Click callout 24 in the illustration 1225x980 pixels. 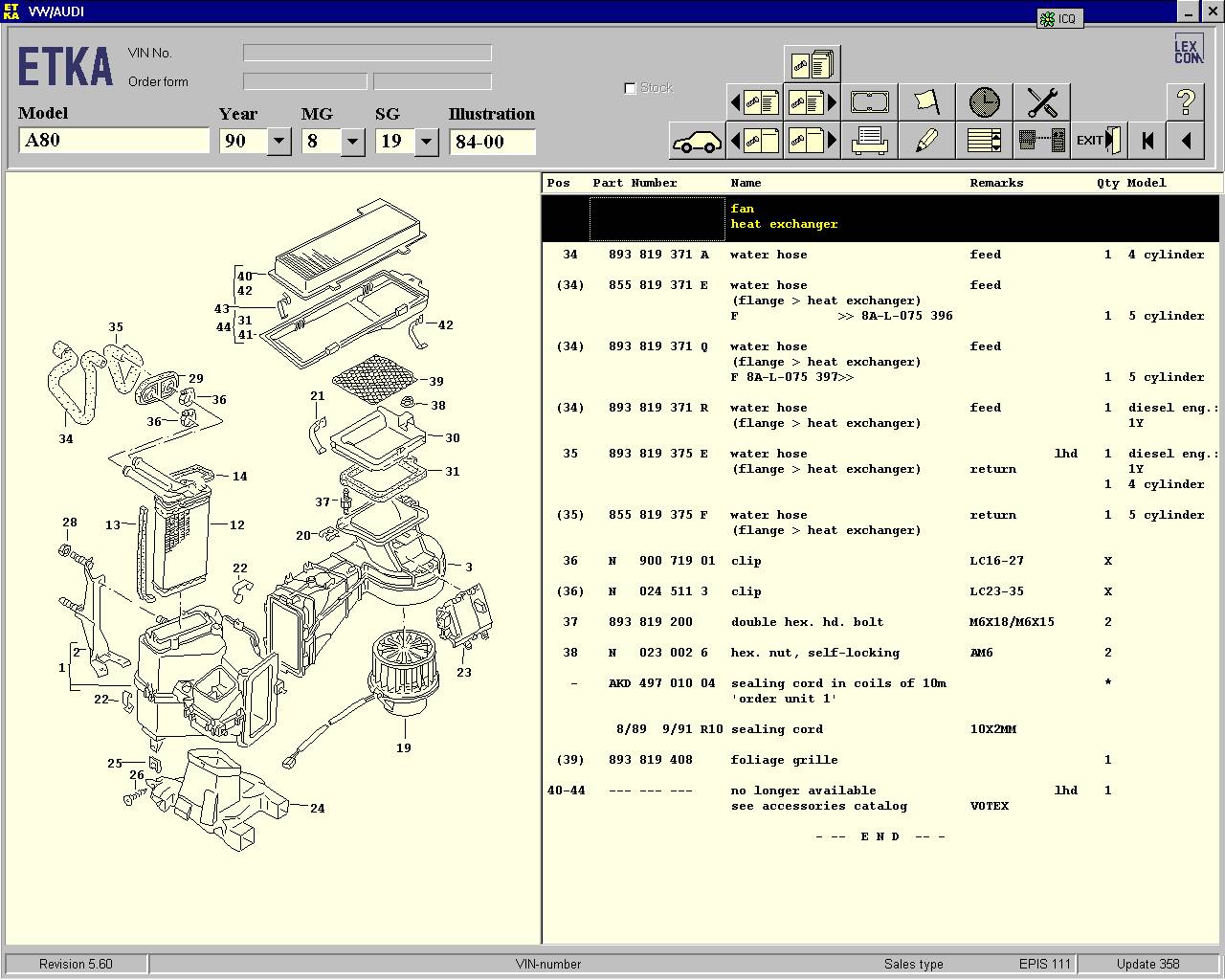[x=318, y=809]
